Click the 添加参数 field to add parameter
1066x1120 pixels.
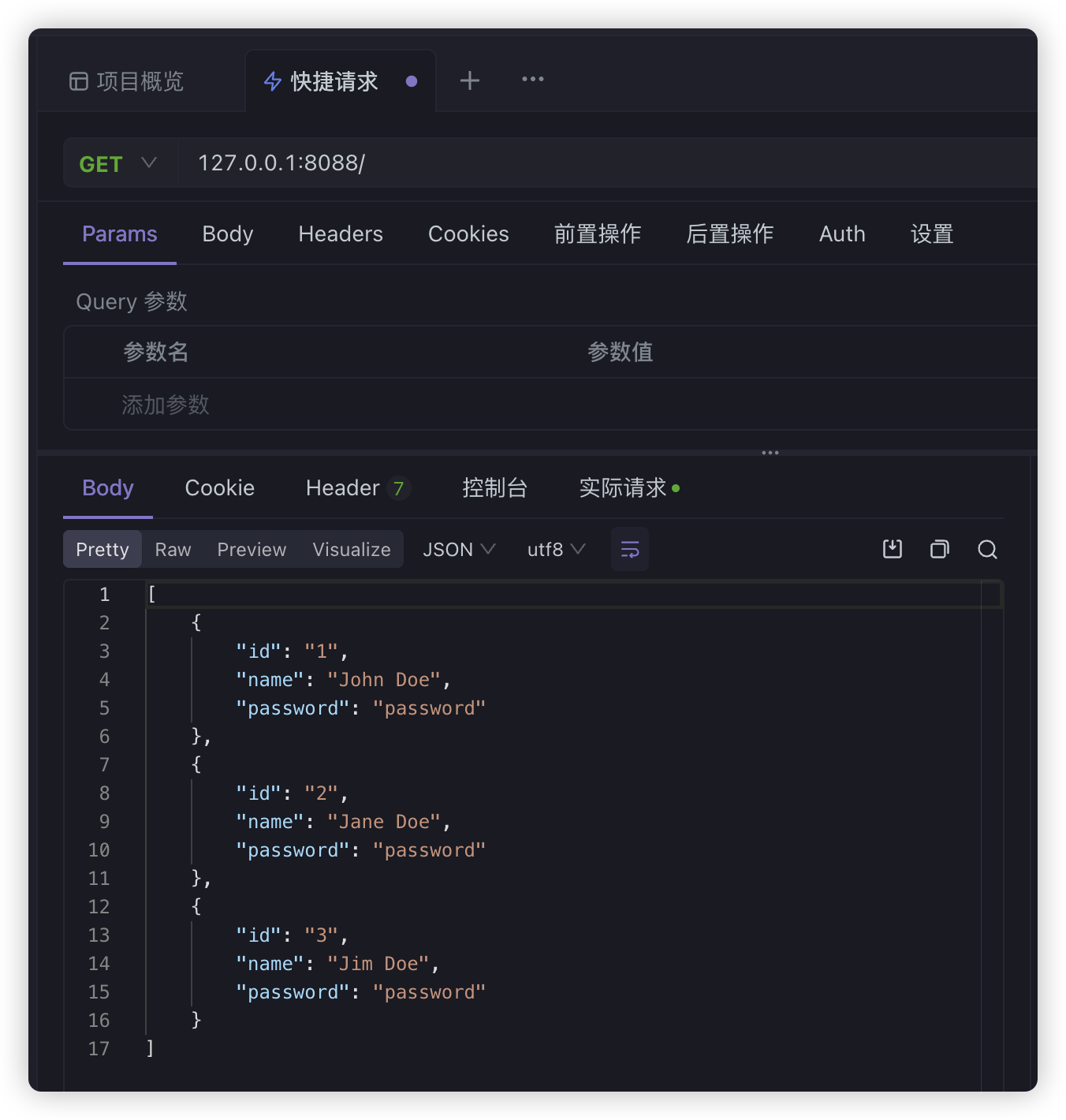pos(166,405)
